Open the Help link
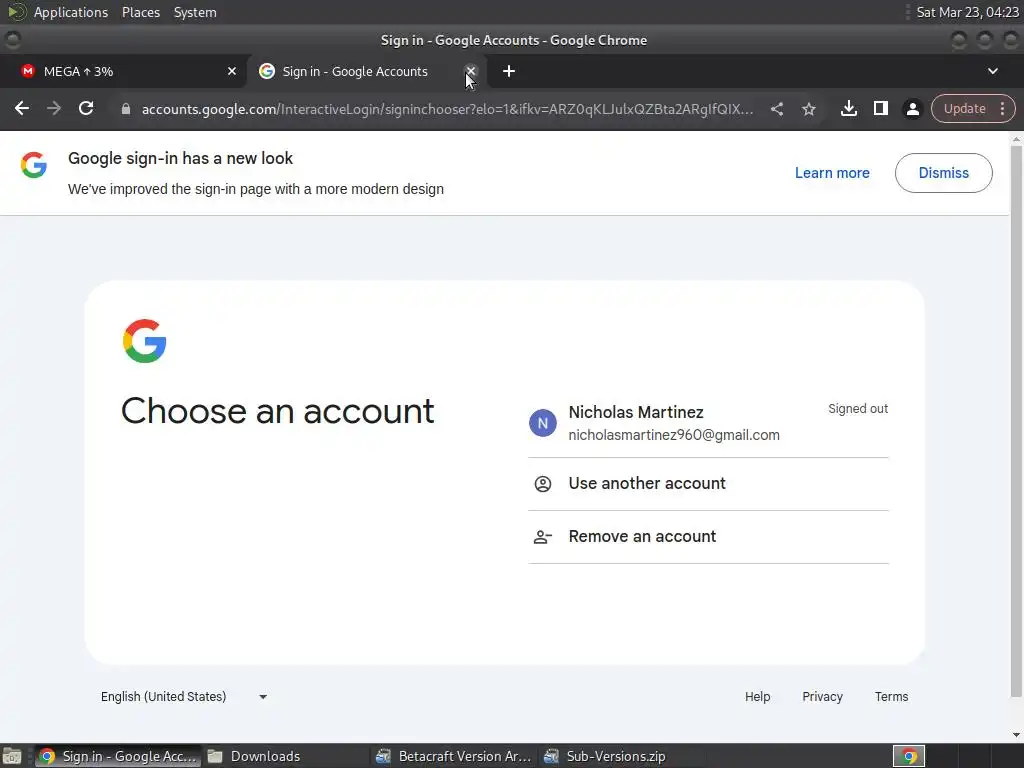Viewport: 1024px width, 768px height. click(x=758, y=697)
